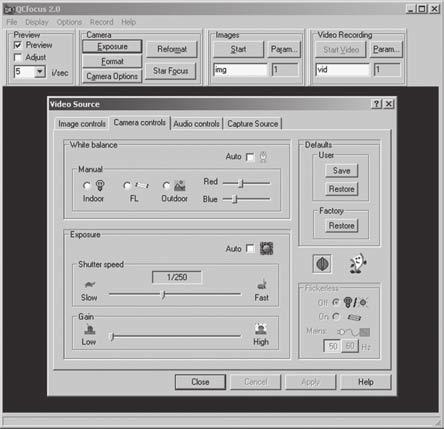Screen dimensions: 444x429
Task: Open the Options menu
Action: point(69,22)
